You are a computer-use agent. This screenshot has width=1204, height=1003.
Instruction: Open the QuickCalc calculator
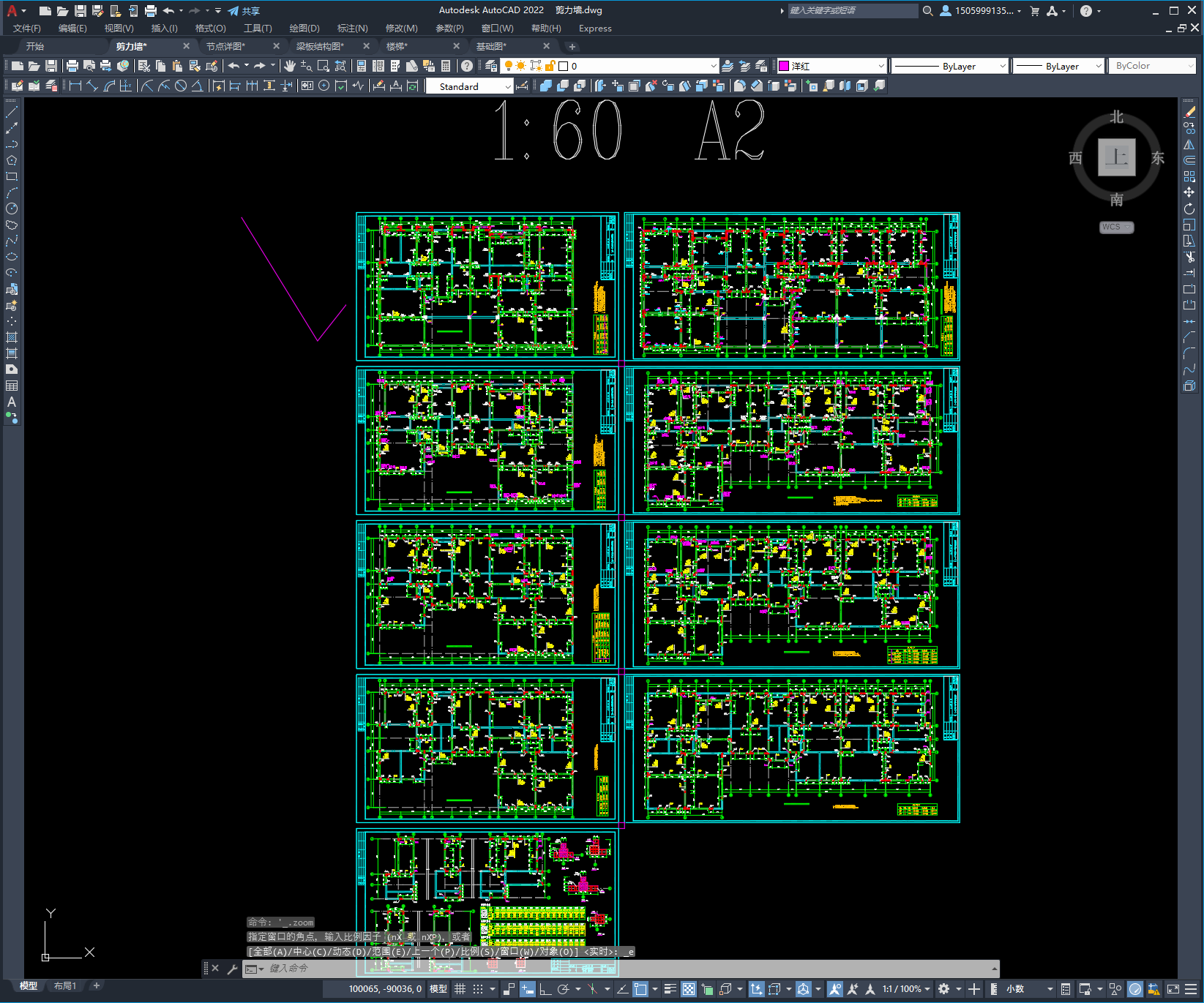coord(446,66)
